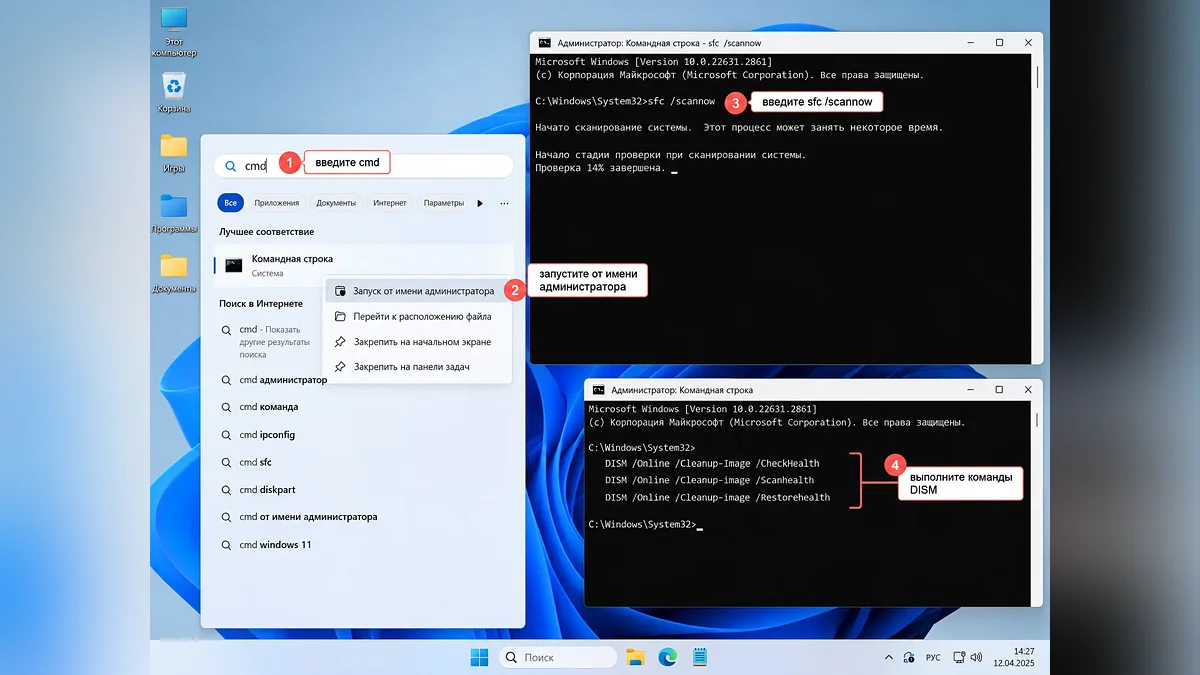The image size is (1200, 675).
Task: Open the three-dots search options menu
Action: 504,203
